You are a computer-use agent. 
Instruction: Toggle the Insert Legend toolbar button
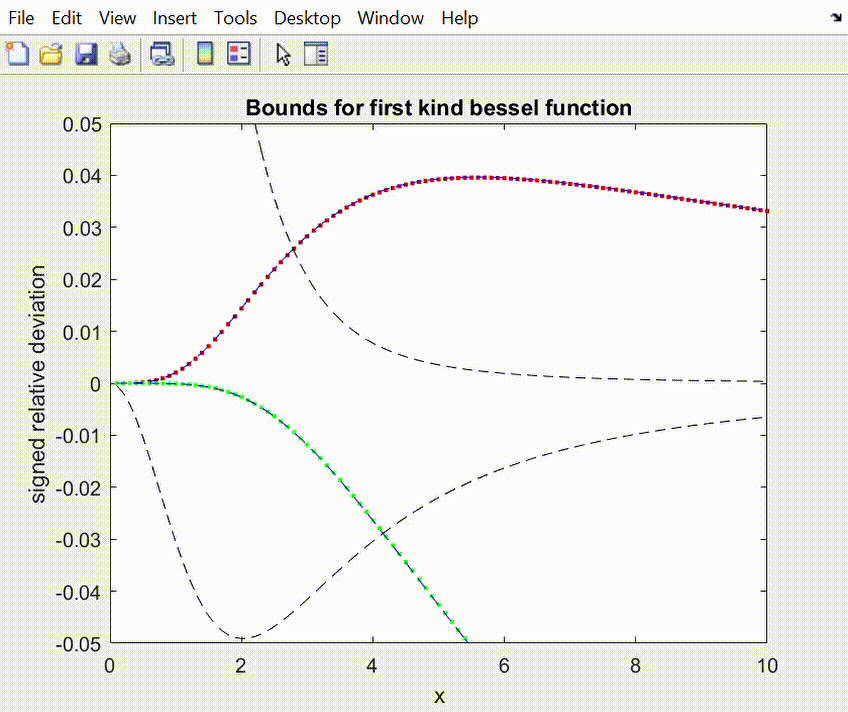[238, 54]
